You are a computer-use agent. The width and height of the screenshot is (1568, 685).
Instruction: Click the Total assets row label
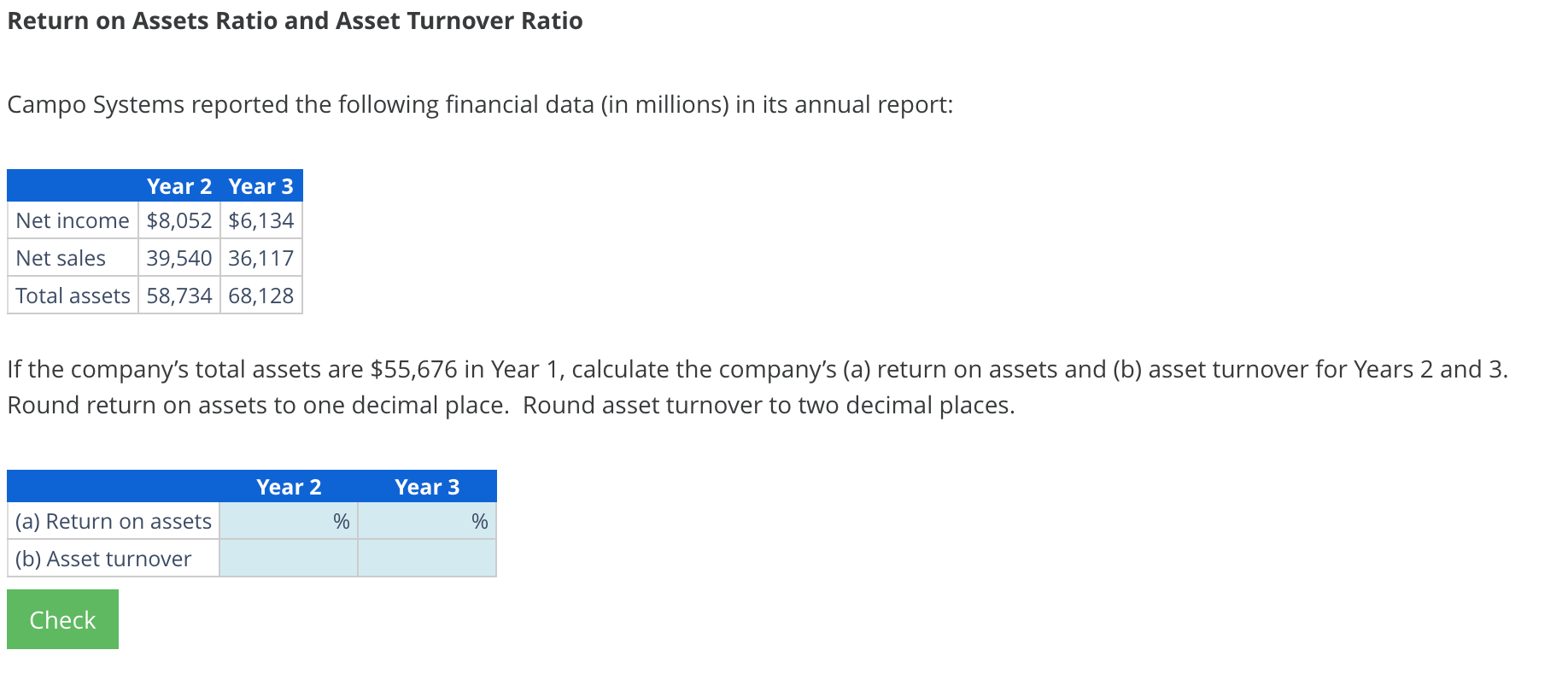tap(73, 296)
